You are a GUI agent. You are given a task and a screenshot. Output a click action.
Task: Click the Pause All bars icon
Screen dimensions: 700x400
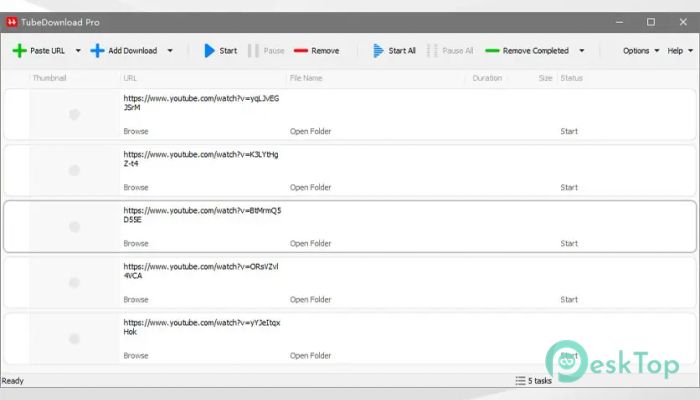(x=432, y=50)
